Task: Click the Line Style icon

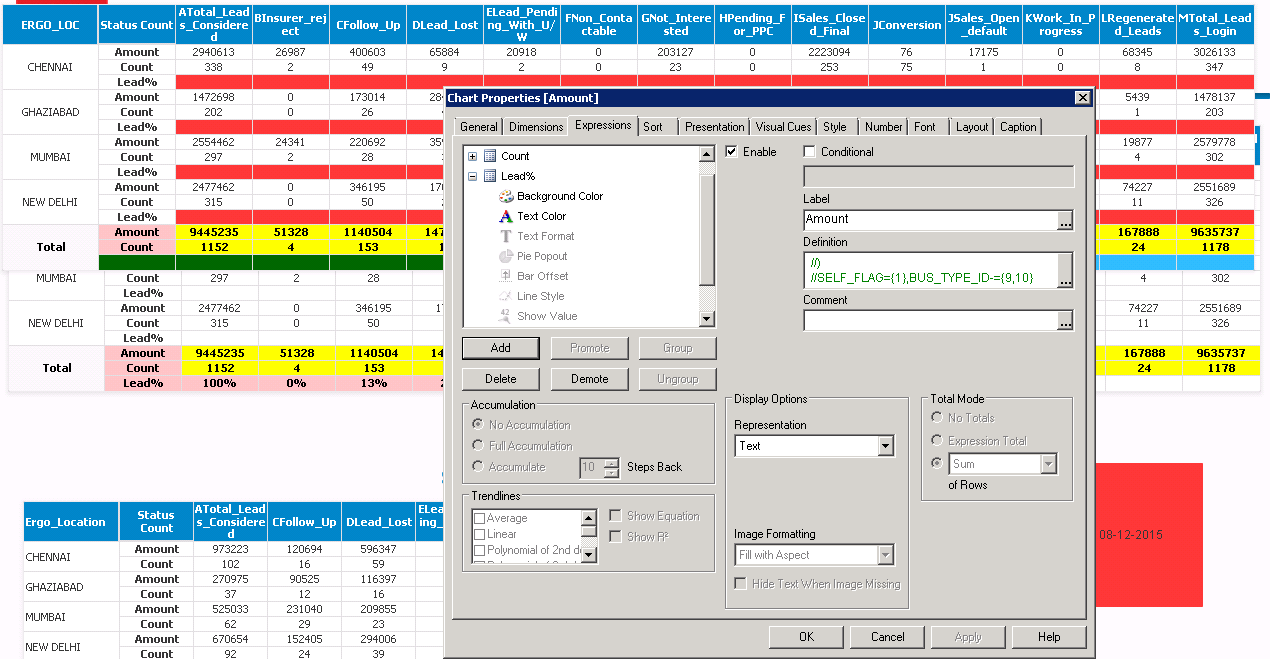Action: [x=506, y=296]
